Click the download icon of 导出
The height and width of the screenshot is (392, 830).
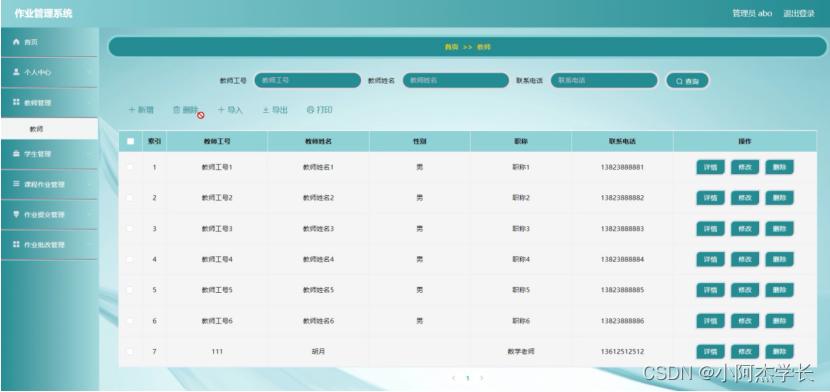click(x=266, y=110)
